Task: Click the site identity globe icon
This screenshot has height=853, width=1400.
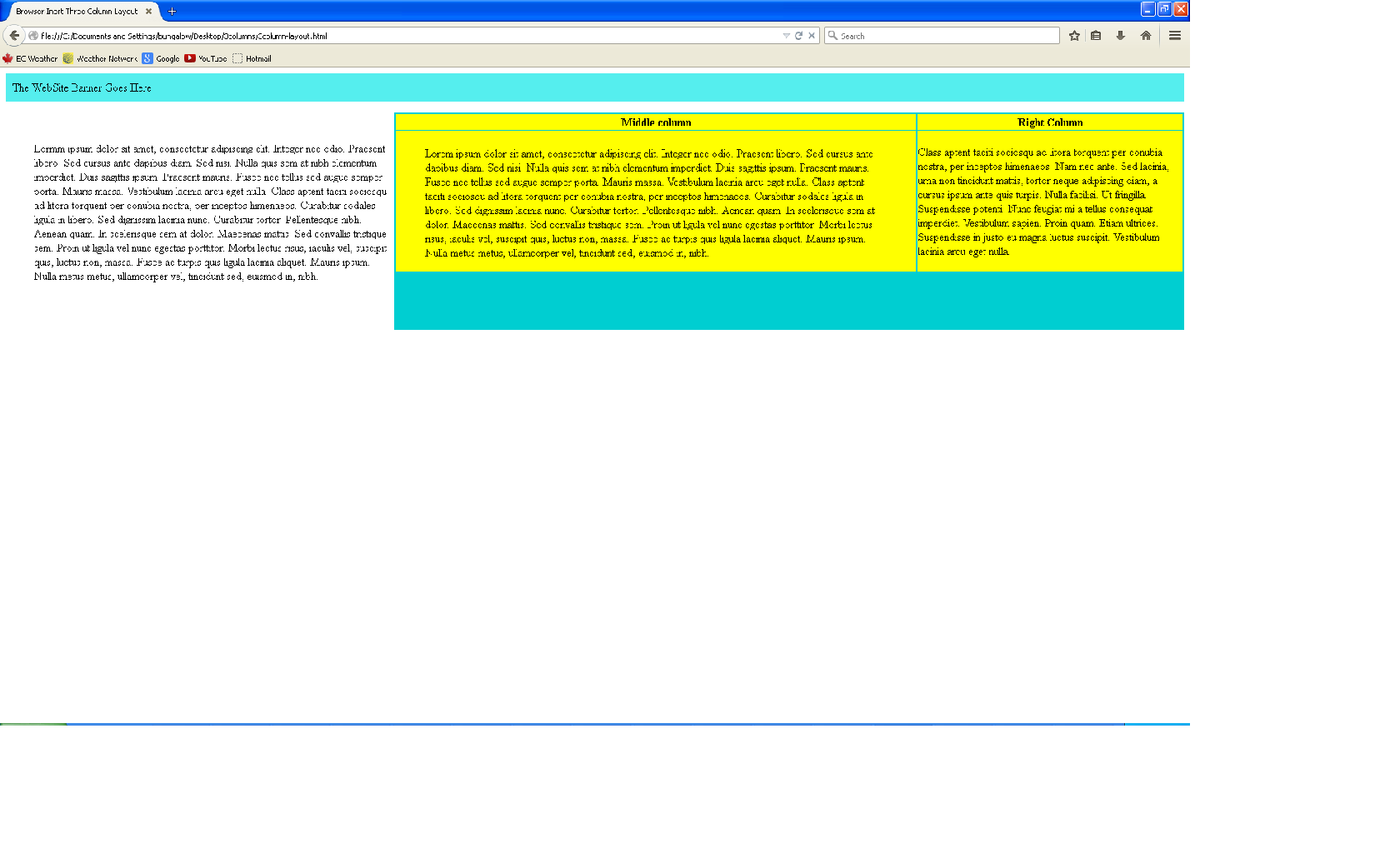Action: pos(33,36)
